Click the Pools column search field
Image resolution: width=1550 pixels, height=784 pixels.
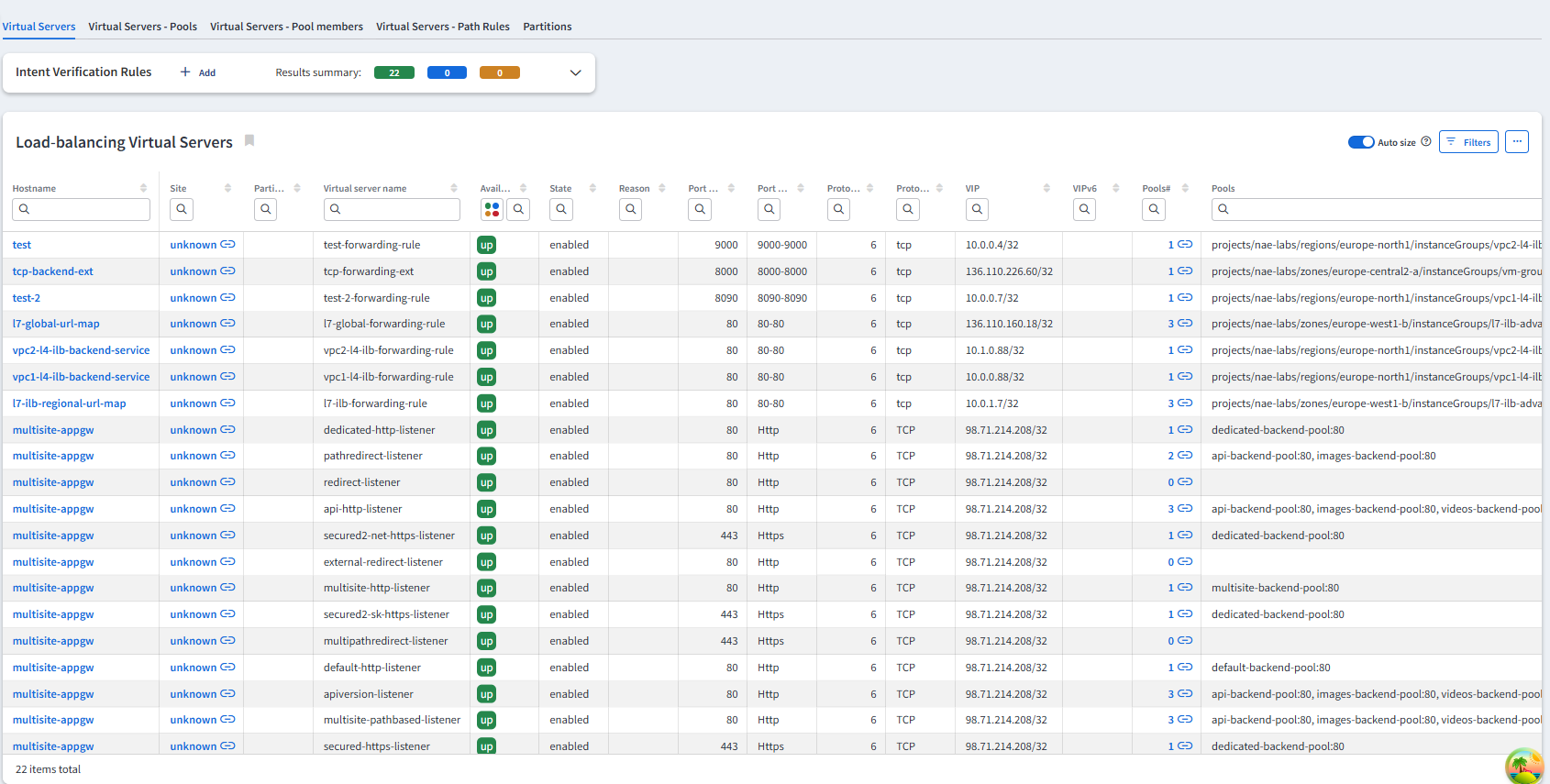click(1376, 209)
